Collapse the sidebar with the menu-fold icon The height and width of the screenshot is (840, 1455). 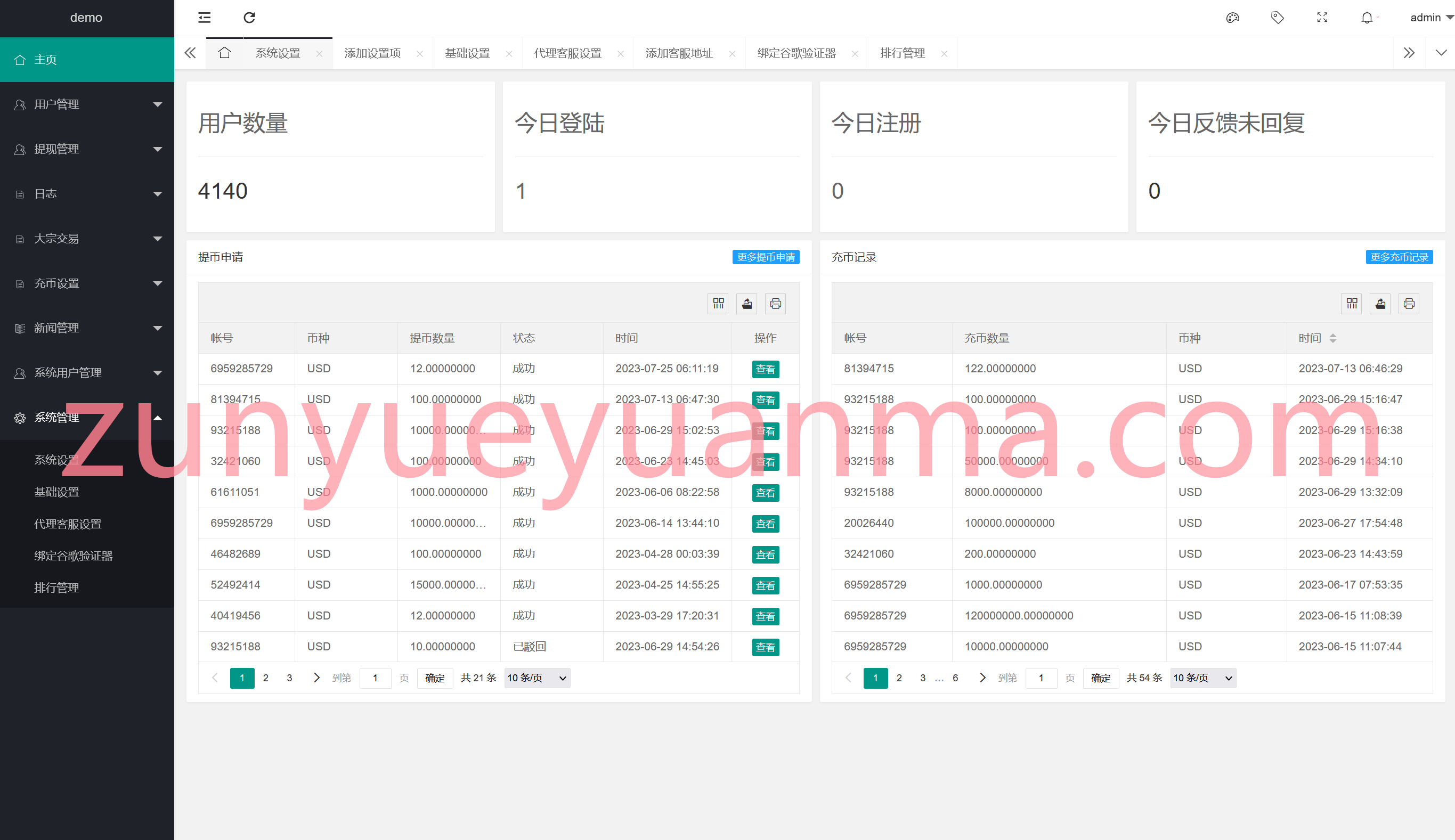[x=204, y=18]
